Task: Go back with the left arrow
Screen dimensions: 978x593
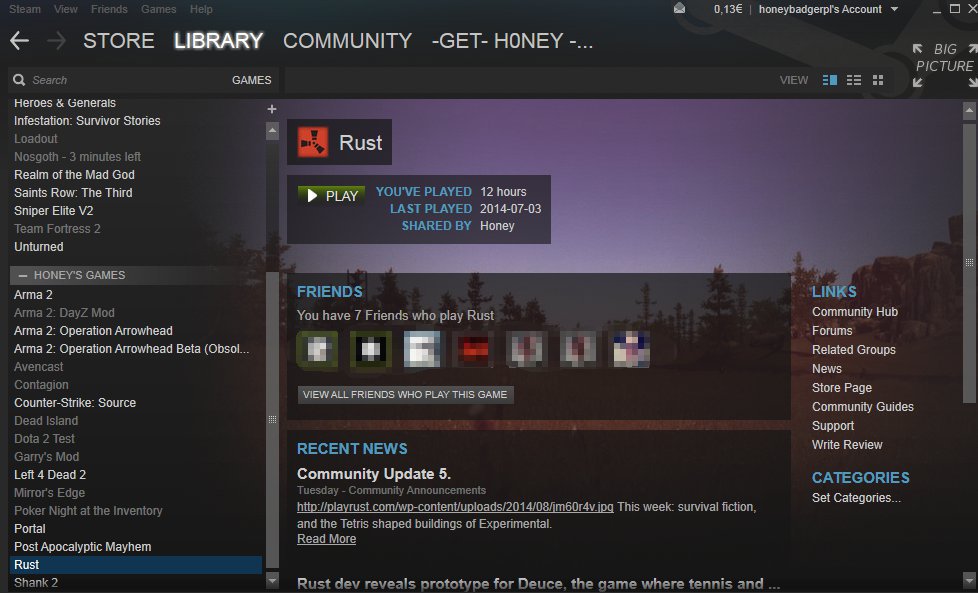Action: tap(19, 41)
